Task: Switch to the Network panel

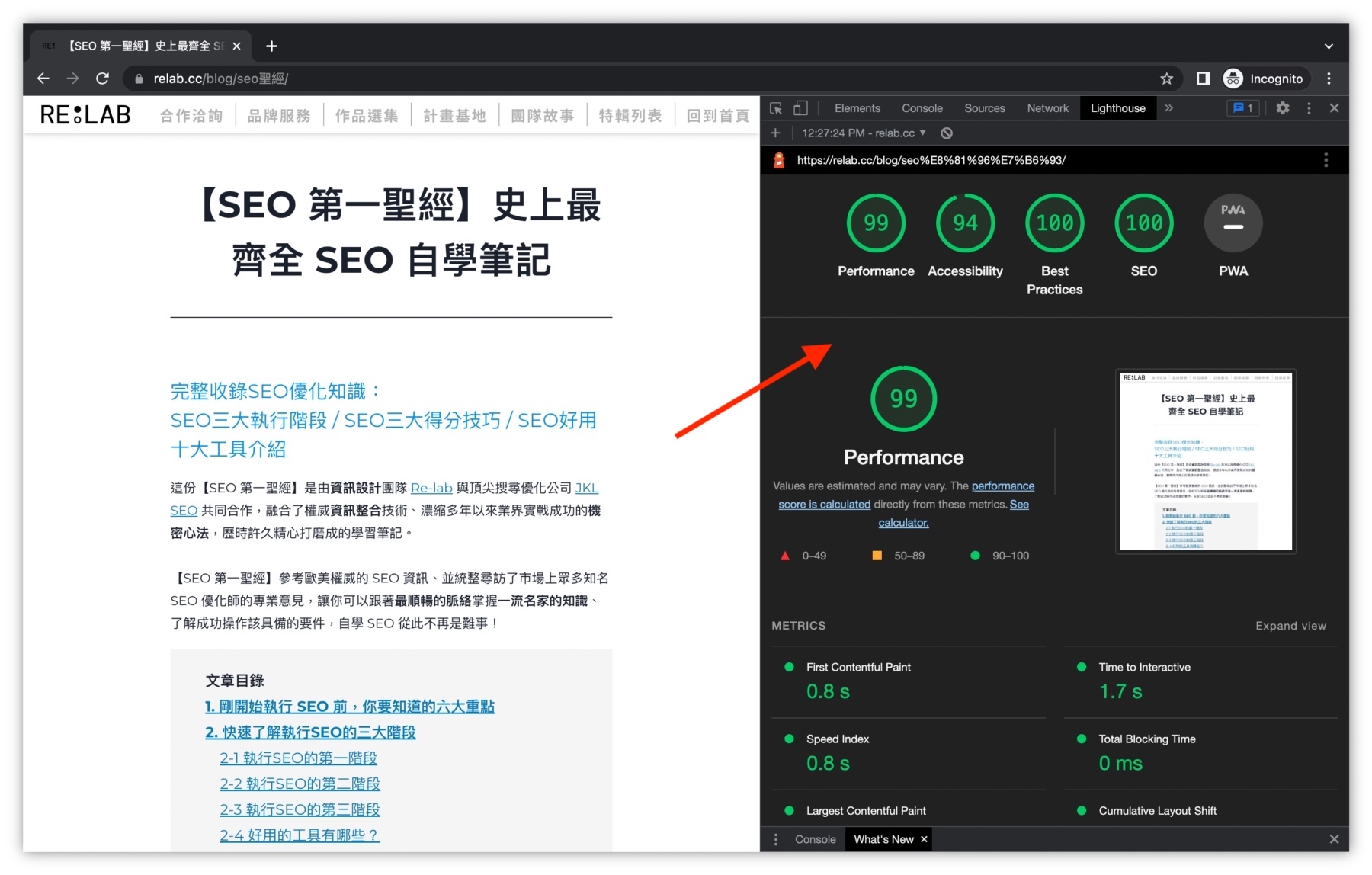Action: 1047,108
